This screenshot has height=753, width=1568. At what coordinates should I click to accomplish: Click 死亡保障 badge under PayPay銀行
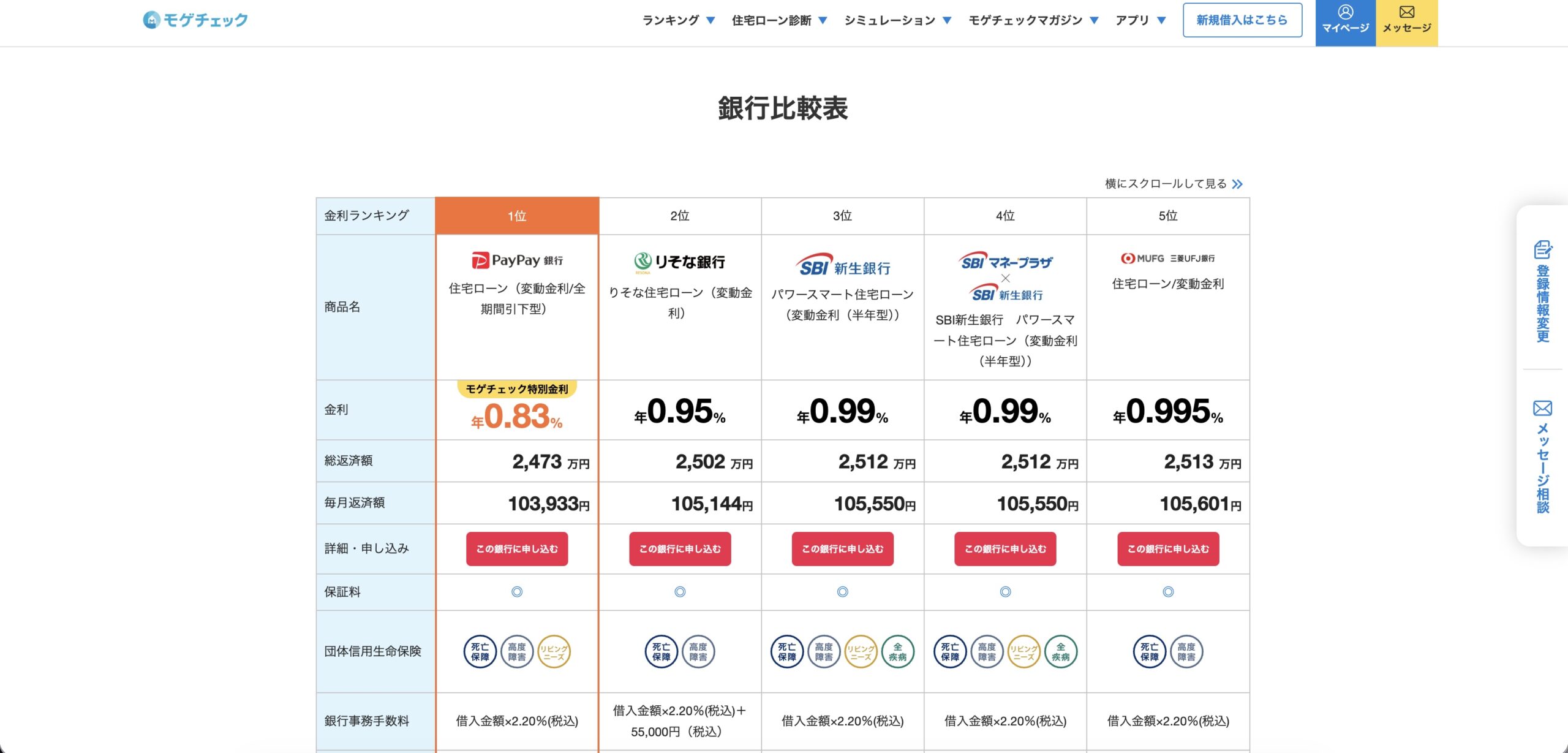[480, 651]
